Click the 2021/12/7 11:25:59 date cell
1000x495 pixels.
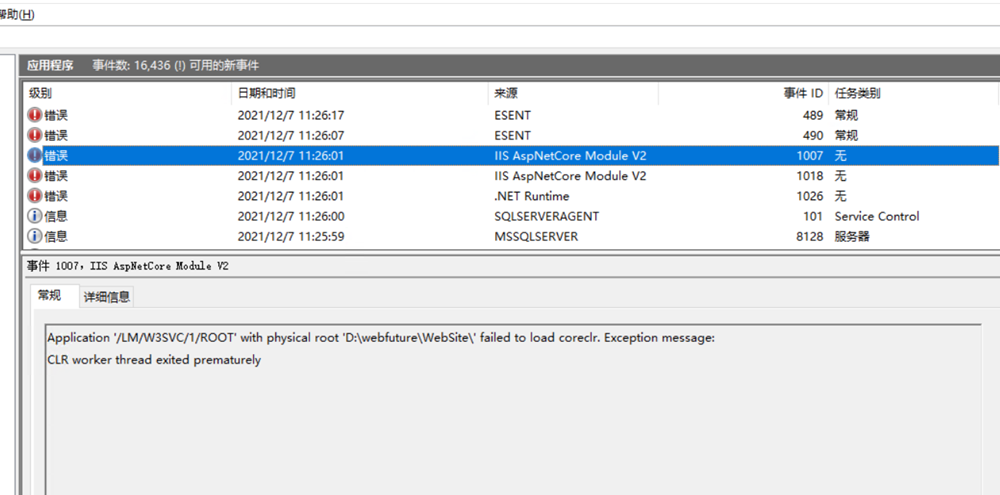pos(290,237)
